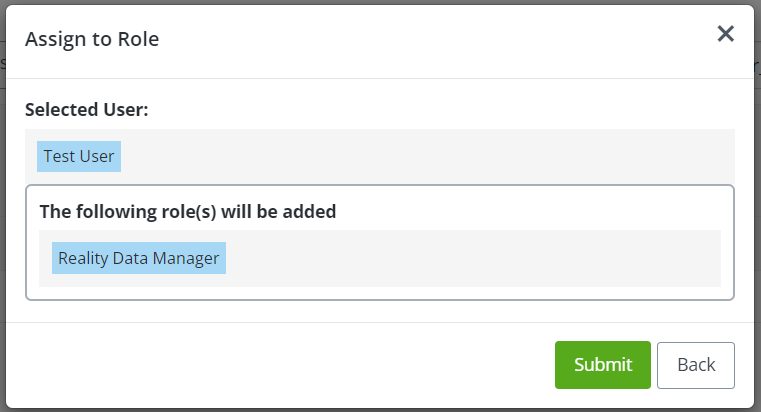
Task: Click the word added in the roles heading
Action: point(310,212)
